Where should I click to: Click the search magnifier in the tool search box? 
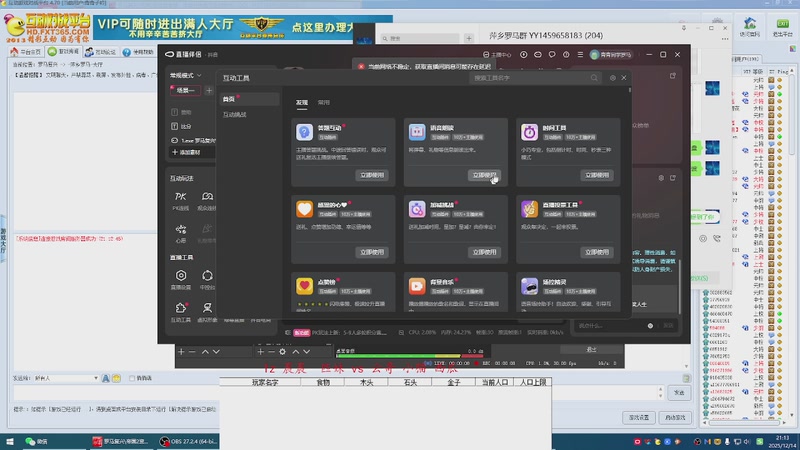[x=594, y=78]
